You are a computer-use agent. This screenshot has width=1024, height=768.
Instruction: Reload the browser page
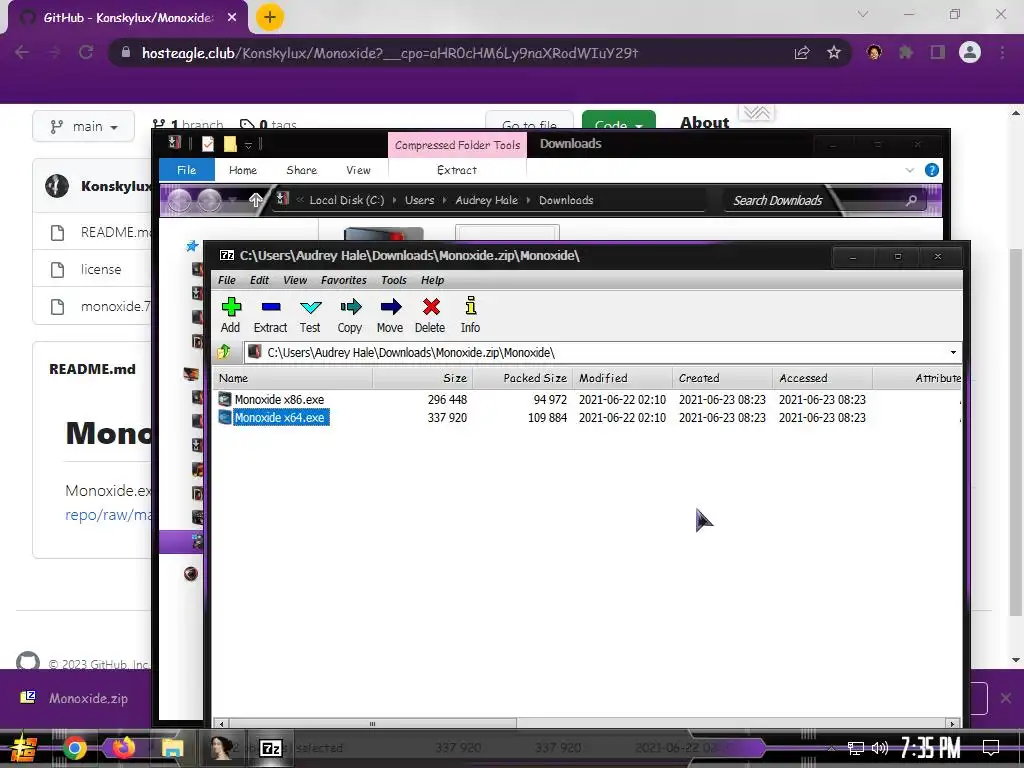click(86, 52)
